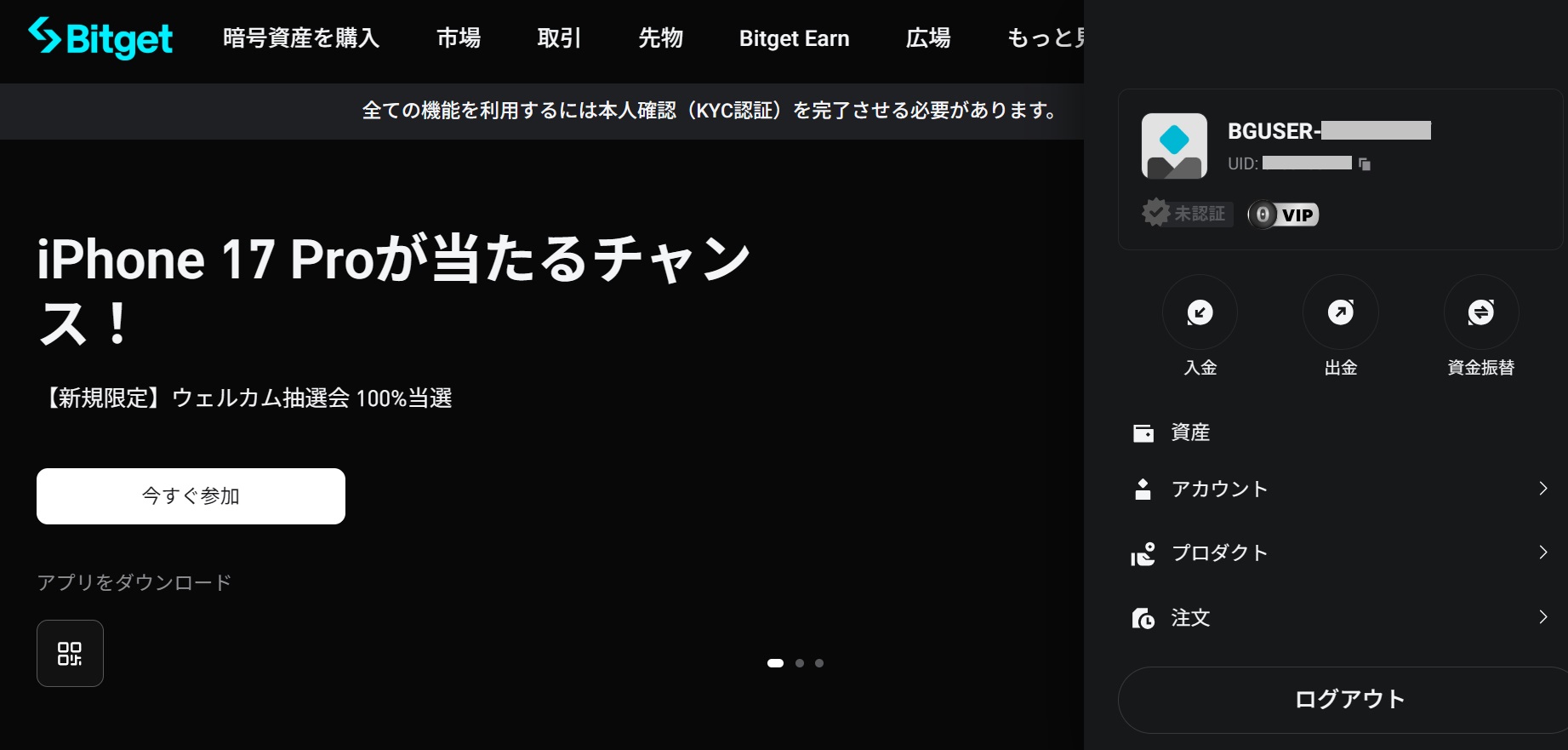Open the Bitget Earn menu item
Viewport: 1568px width, 750px height.
coord(794,38)
